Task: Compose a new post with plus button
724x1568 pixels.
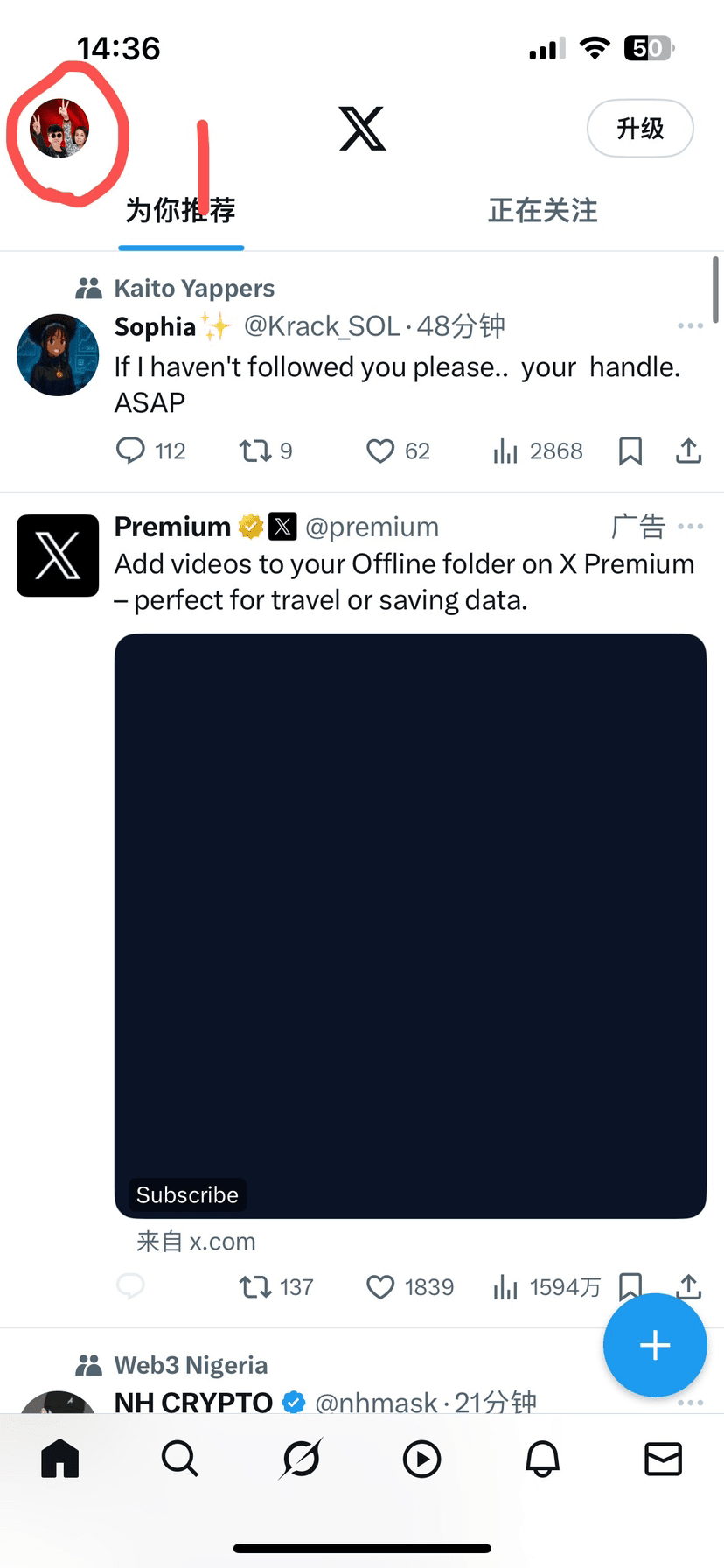Action: tap(655, 1345)
